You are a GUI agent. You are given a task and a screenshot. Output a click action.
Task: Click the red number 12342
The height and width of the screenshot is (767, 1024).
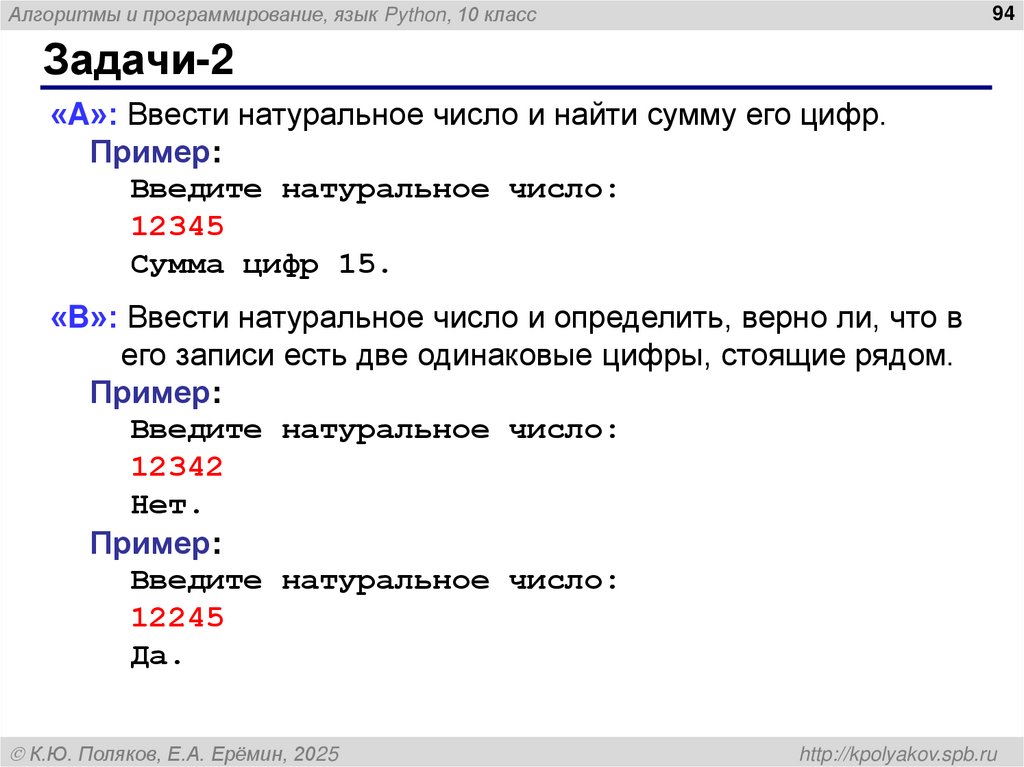(x=177, y=467)
